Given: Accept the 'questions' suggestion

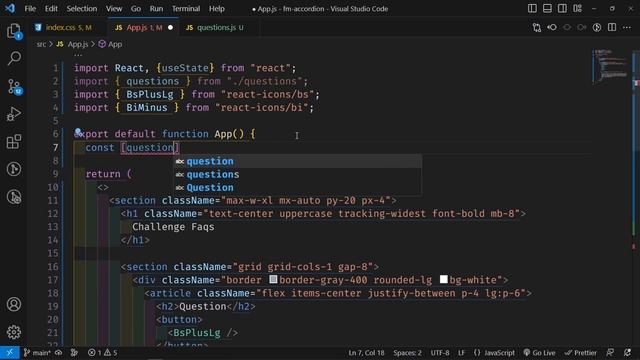Looking at the screenshot, I should 298,174.
